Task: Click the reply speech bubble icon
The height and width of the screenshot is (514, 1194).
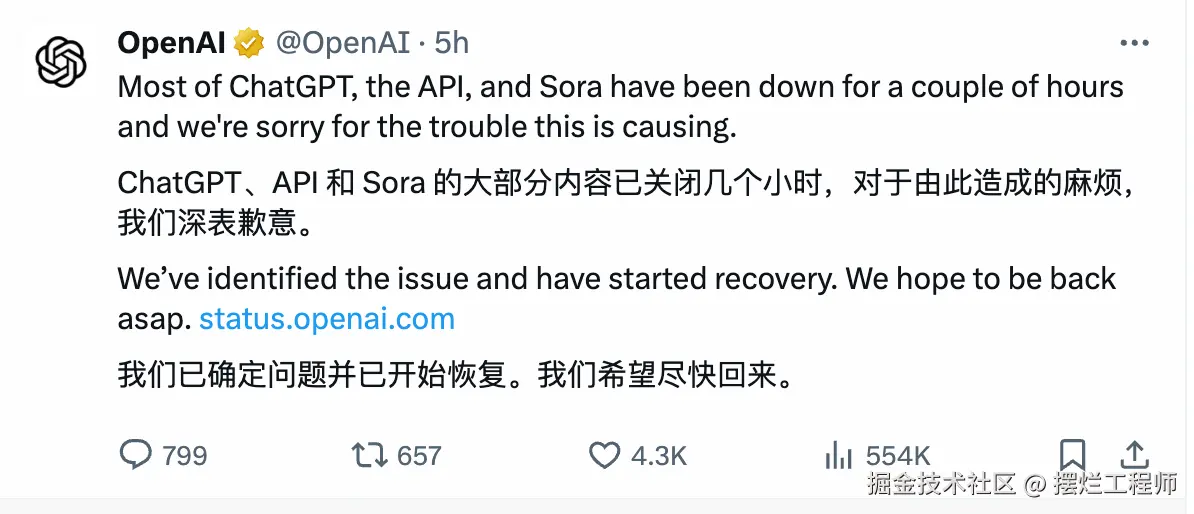Action: tap(135, 455)
